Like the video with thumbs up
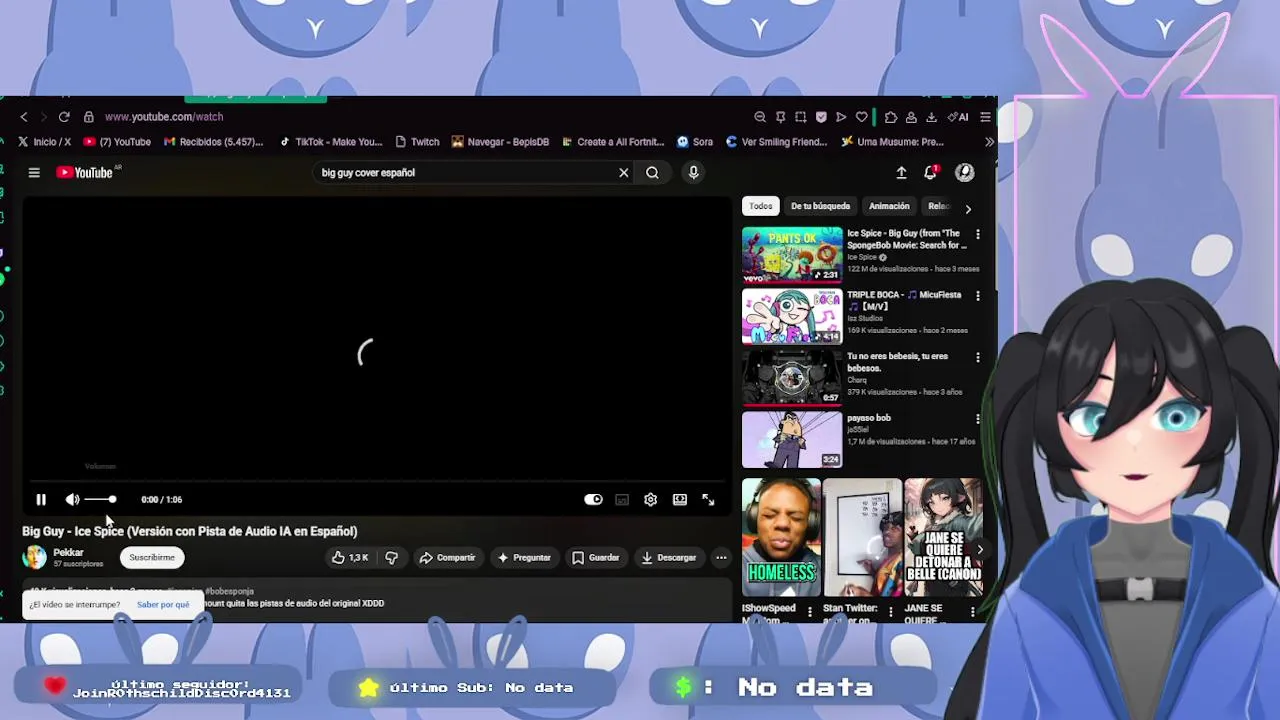This screenshot has height=720, width=1280. (350, 557)
